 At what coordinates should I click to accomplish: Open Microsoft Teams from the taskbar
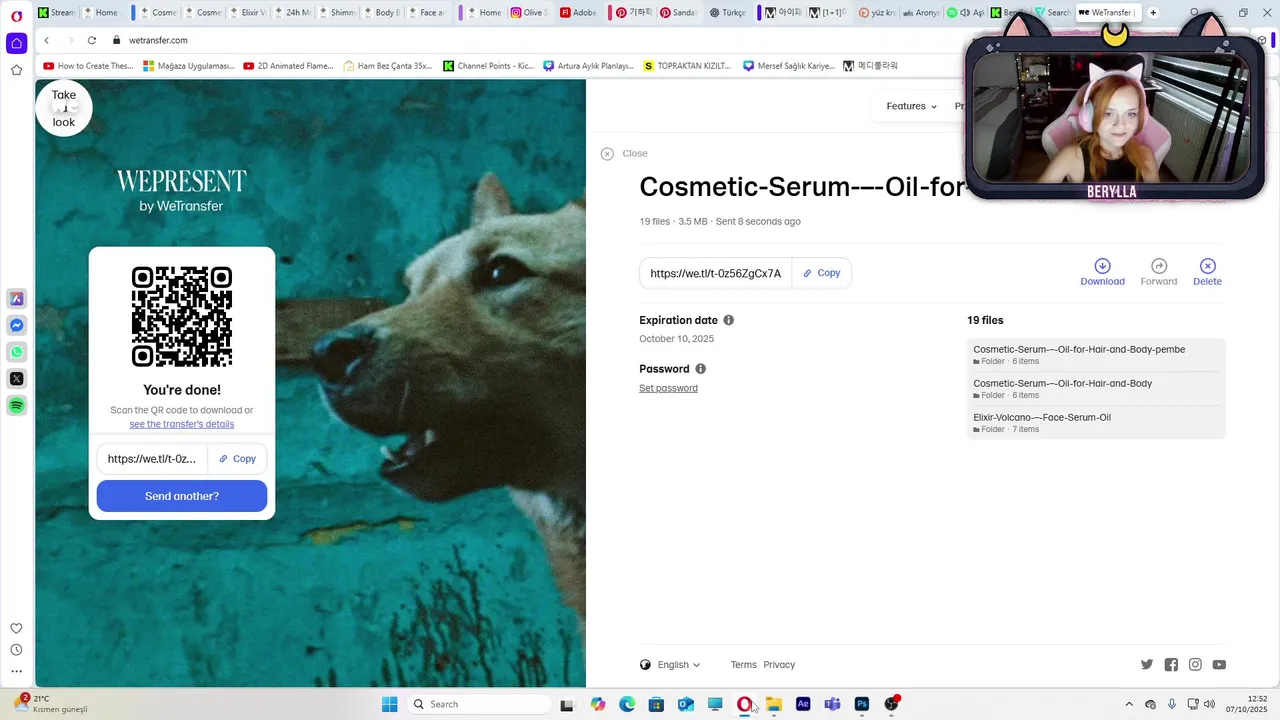832,704
